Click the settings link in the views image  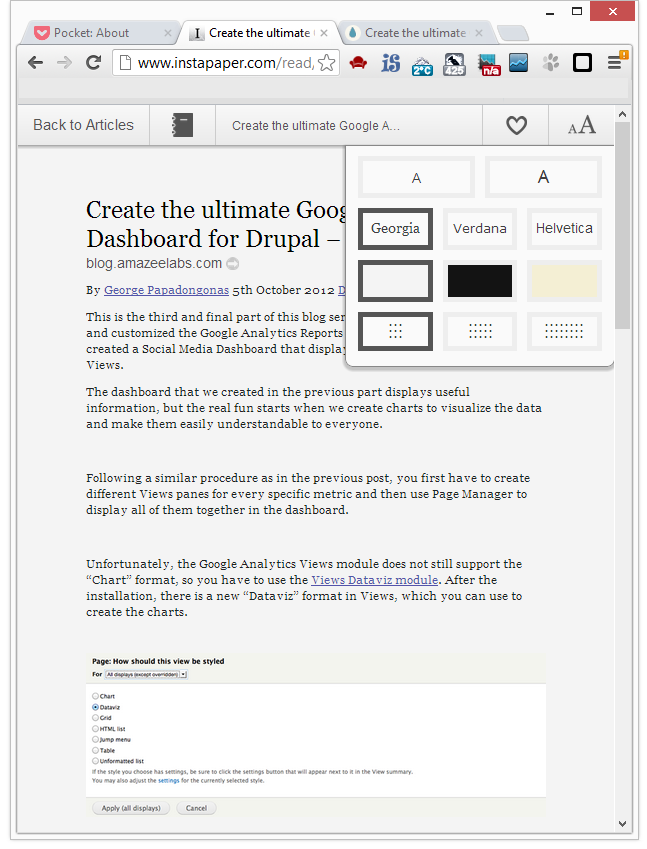click(168, 781)
